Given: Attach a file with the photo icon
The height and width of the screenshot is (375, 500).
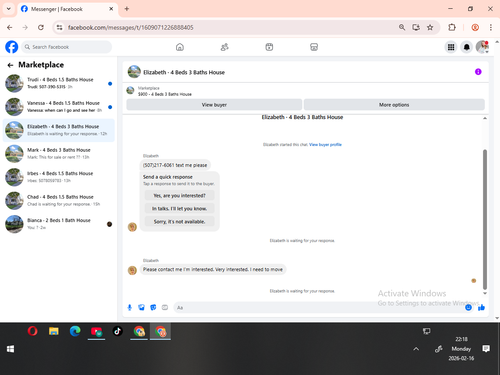Looking at the screenshot, I should (x=141, y=307).
